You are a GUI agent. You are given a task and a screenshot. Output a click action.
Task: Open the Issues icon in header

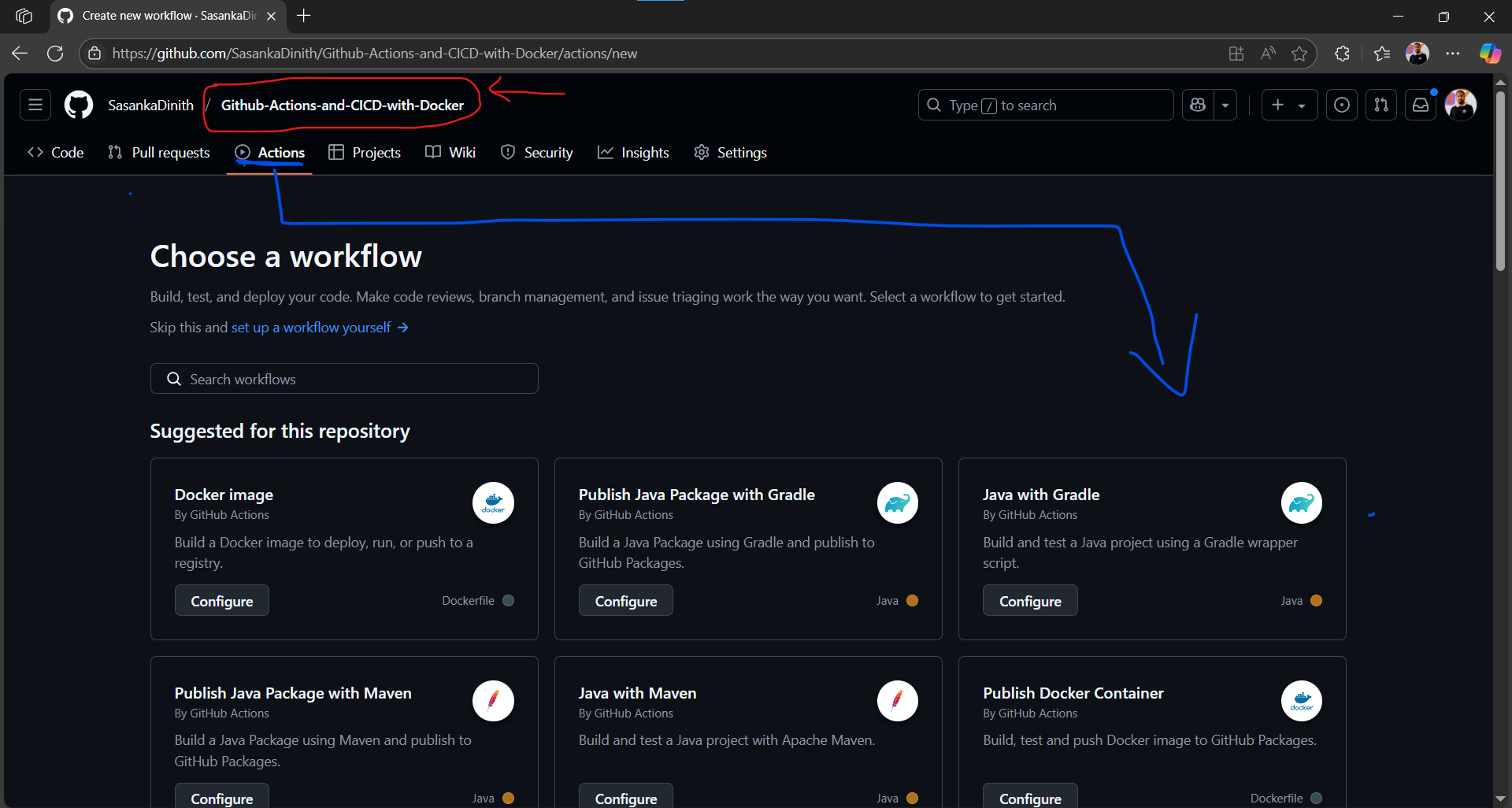coord(1342,105)
